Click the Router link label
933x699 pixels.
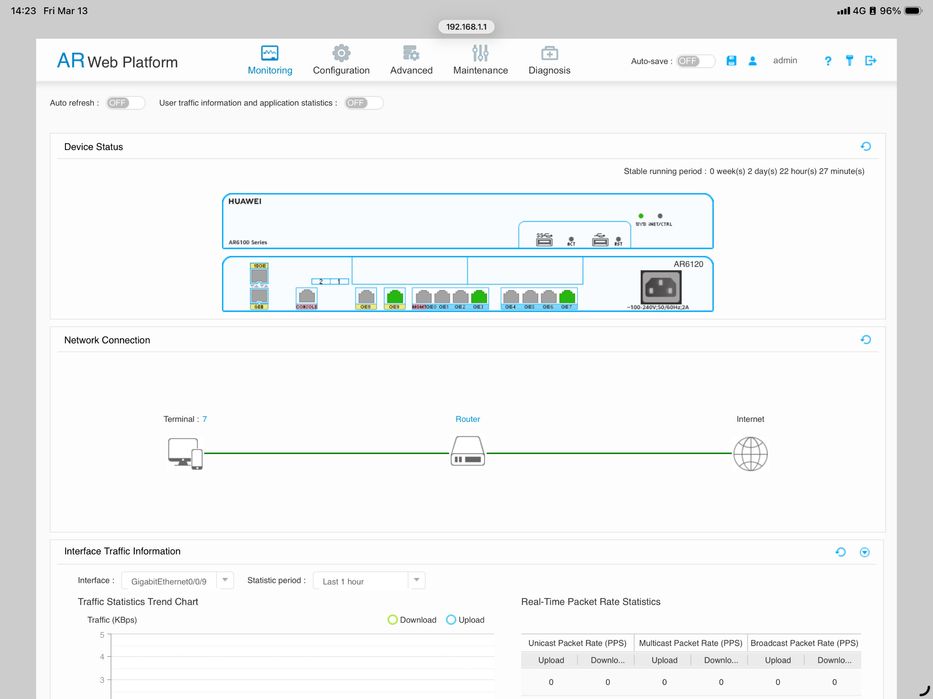(468, 419)
